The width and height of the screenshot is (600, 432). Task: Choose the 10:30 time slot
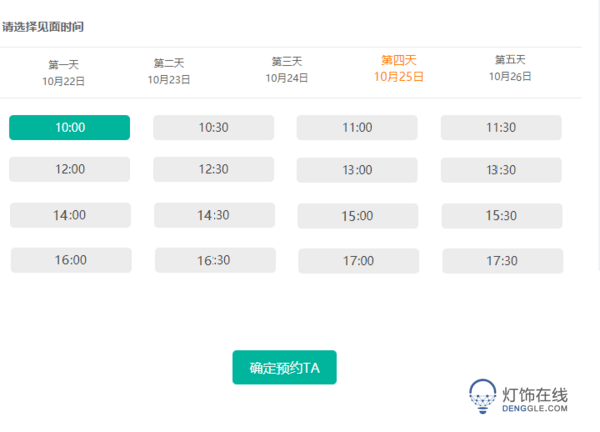click(214, 127)
